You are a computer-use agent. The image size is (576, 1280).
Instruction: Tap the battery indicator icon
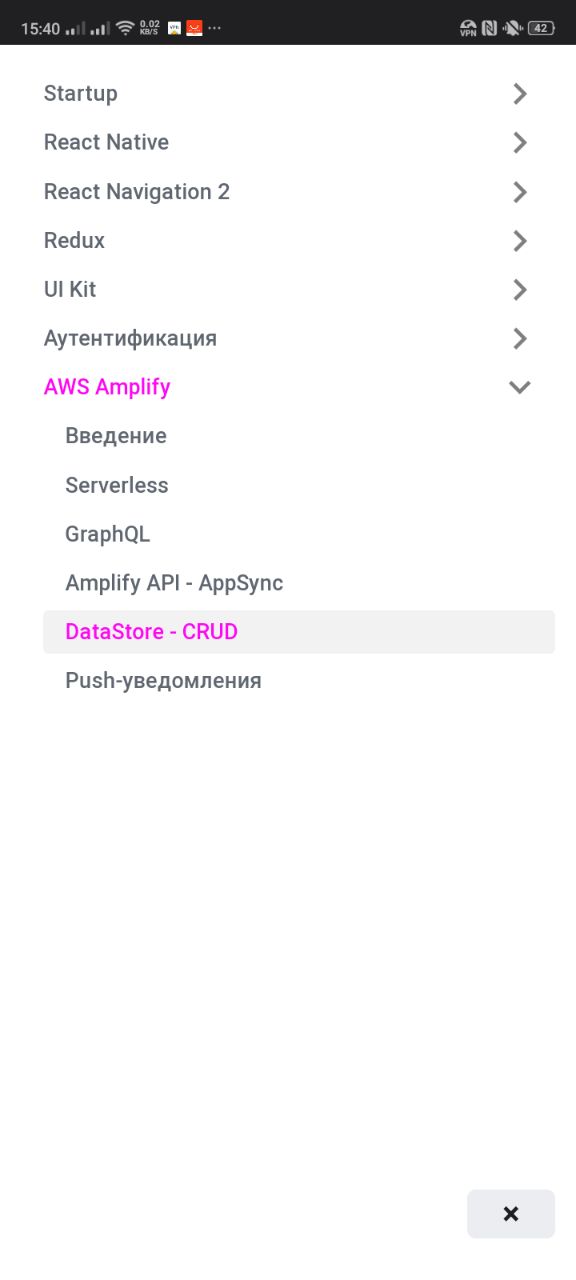(x=541, y=28)
